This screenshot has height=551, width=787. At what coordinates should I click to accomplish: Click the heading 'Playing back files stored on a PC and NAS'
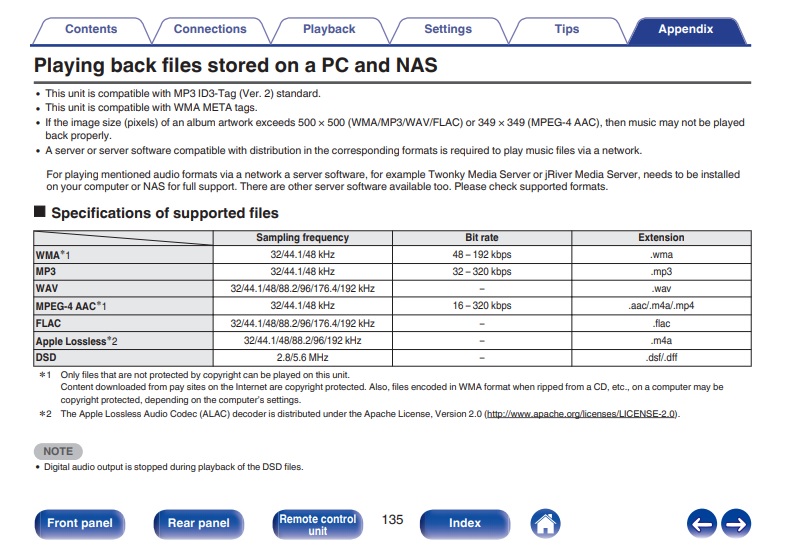tap(235, 66)
